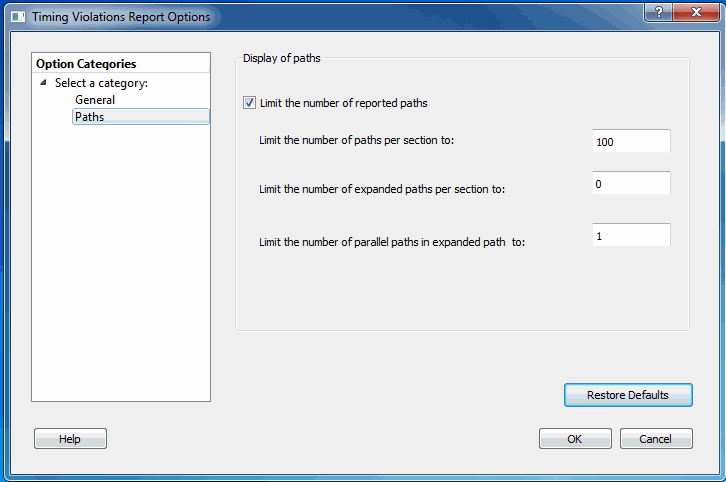Confirm the options with OK
726x482 pixels.
(x=575, y=439)
